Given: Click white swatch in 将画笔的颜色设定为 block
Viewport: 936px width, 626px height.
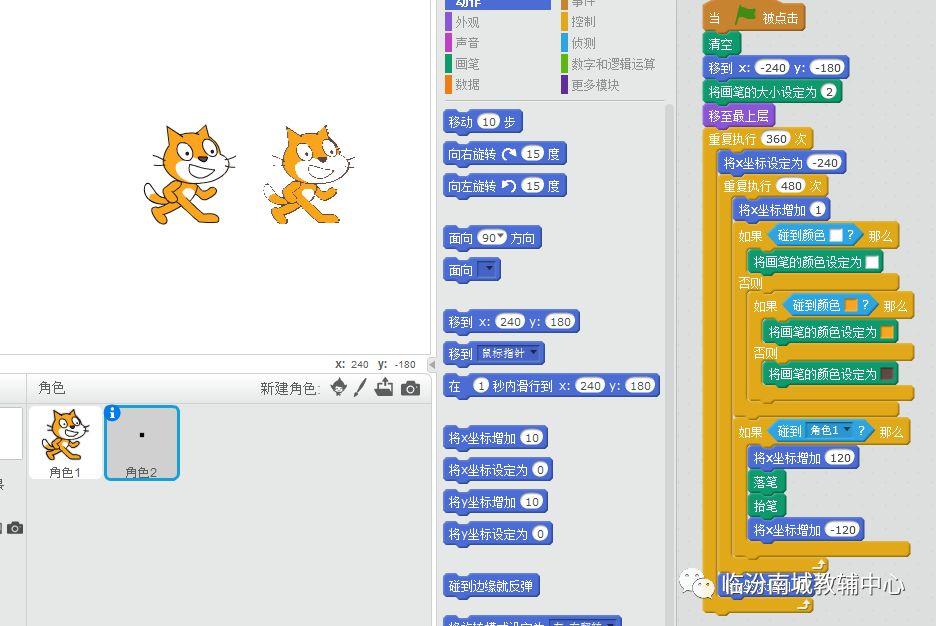Looking at the screenshot, I should (x=872, y=262).
